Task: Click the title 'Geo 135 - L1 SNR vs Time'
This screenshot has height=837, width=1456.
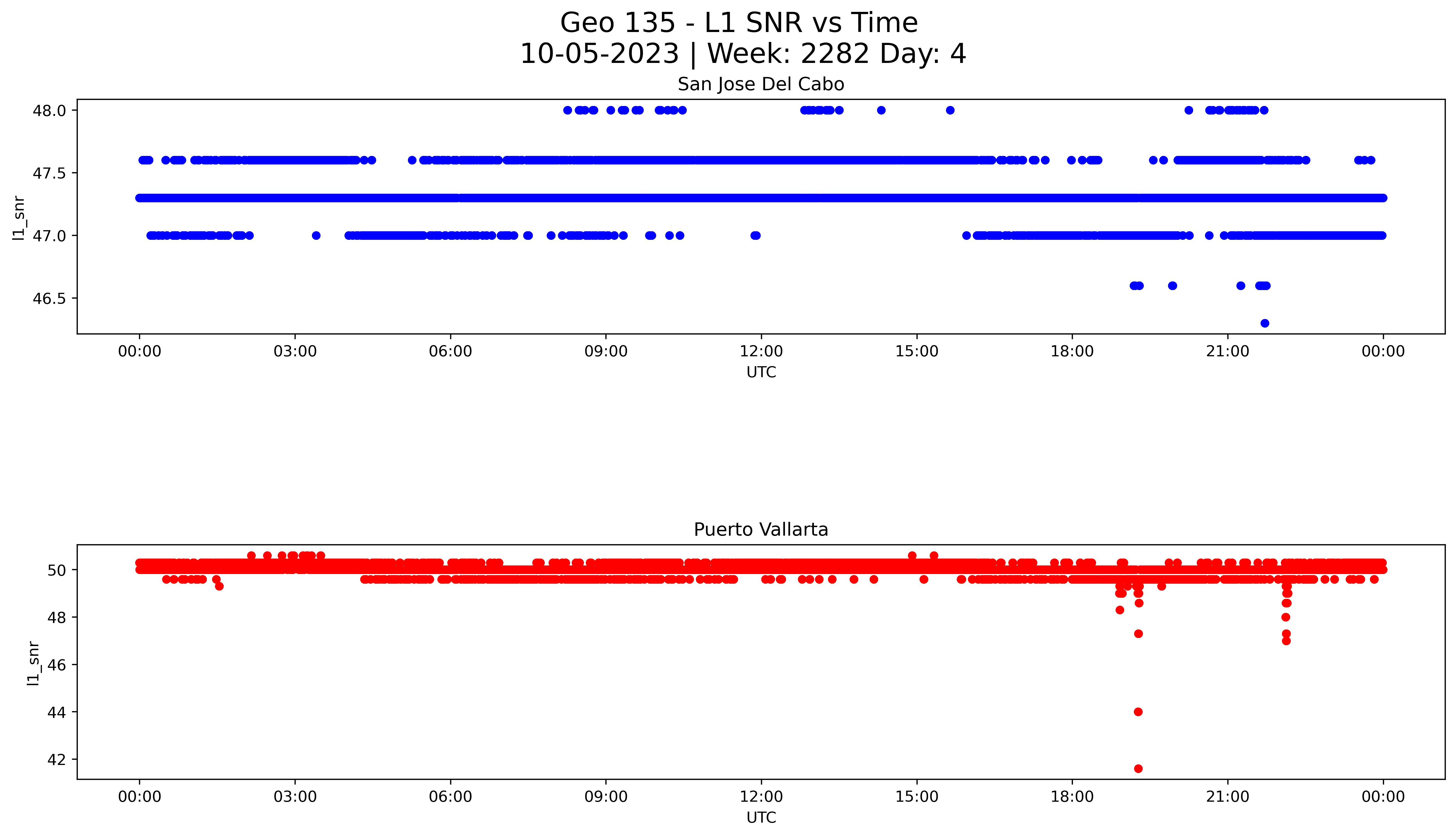Action: click(x=739, y=23)
